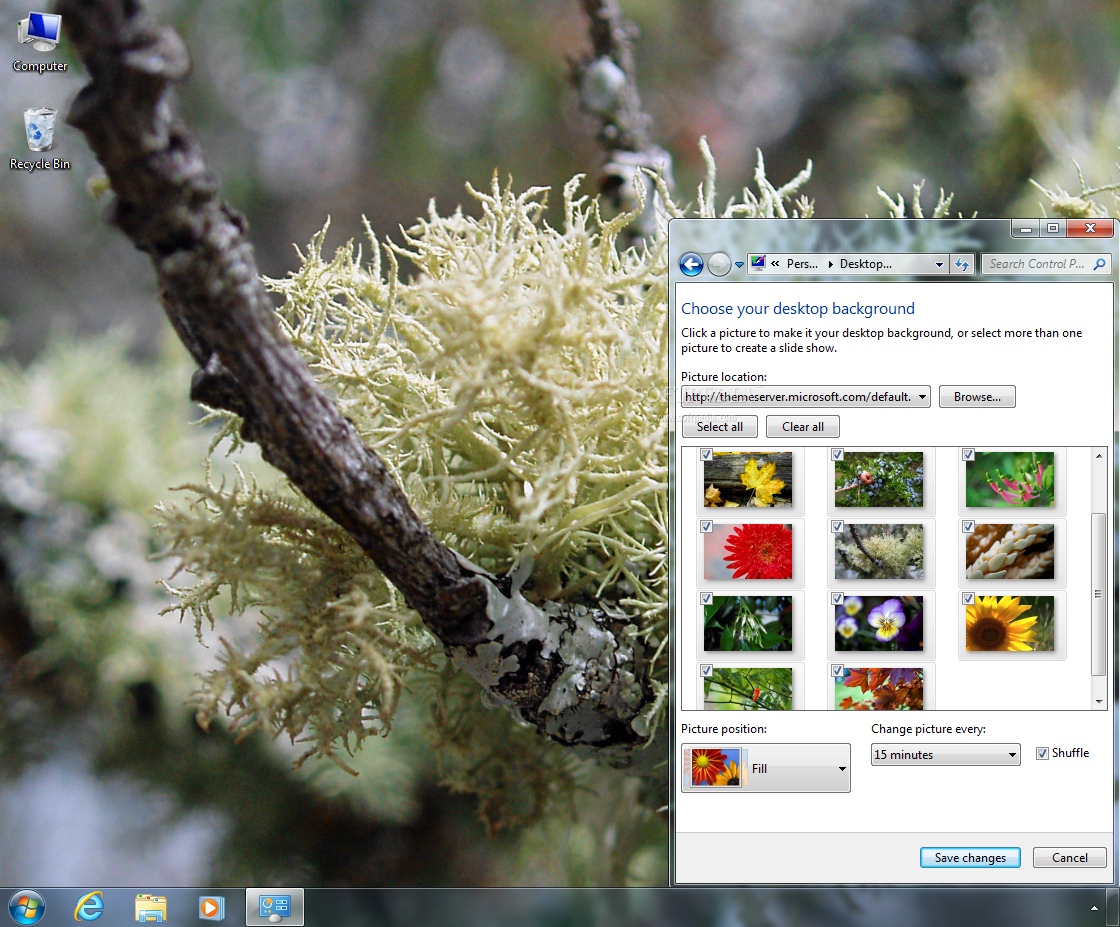The image size is (1120, 927).
Task: Uncheck the pink heliconia picture checkbox
Action: coord(968,454)
